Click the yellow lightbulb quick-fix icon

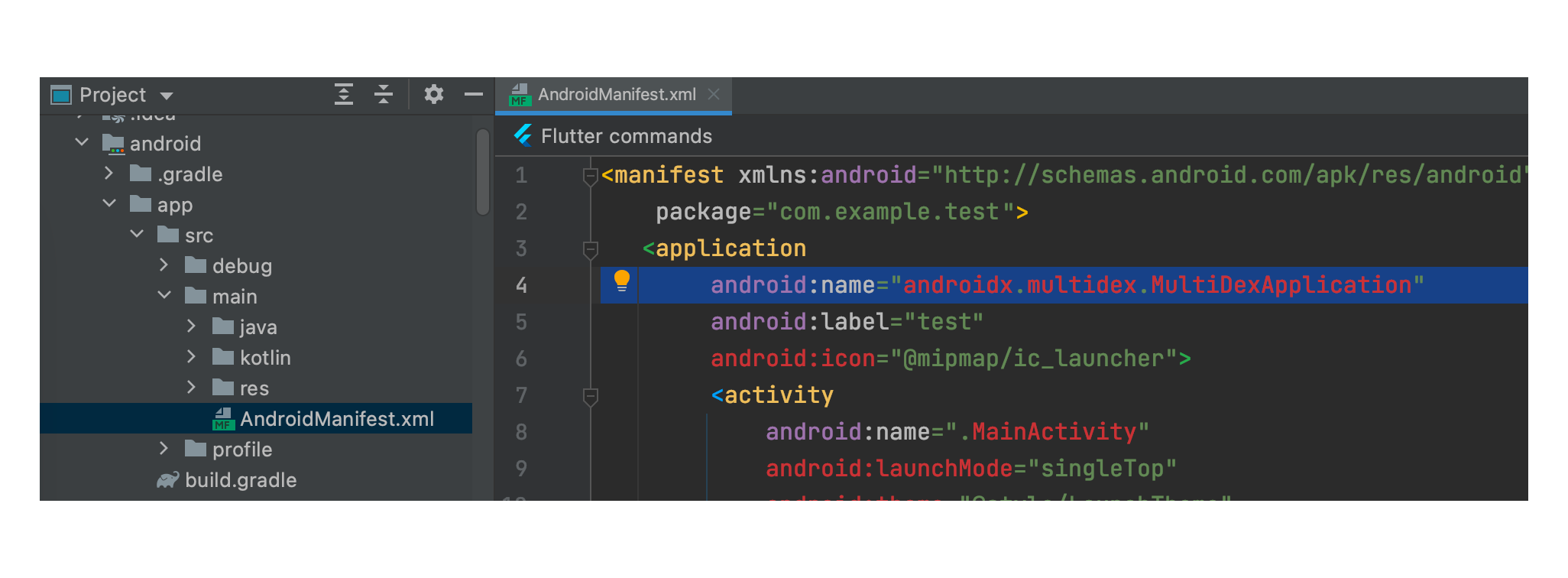tap(622, 281)
